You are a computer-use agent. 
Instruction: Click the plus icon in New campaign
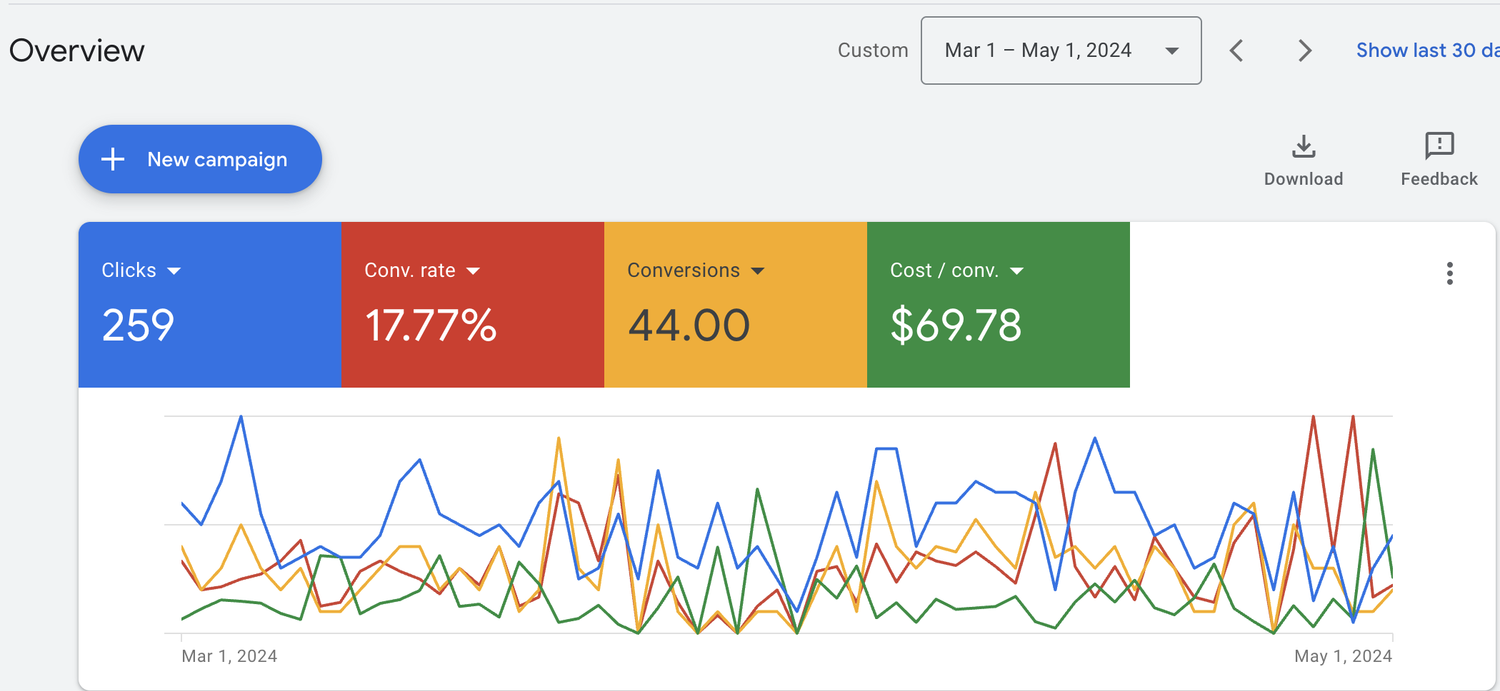tap(113, 159)
